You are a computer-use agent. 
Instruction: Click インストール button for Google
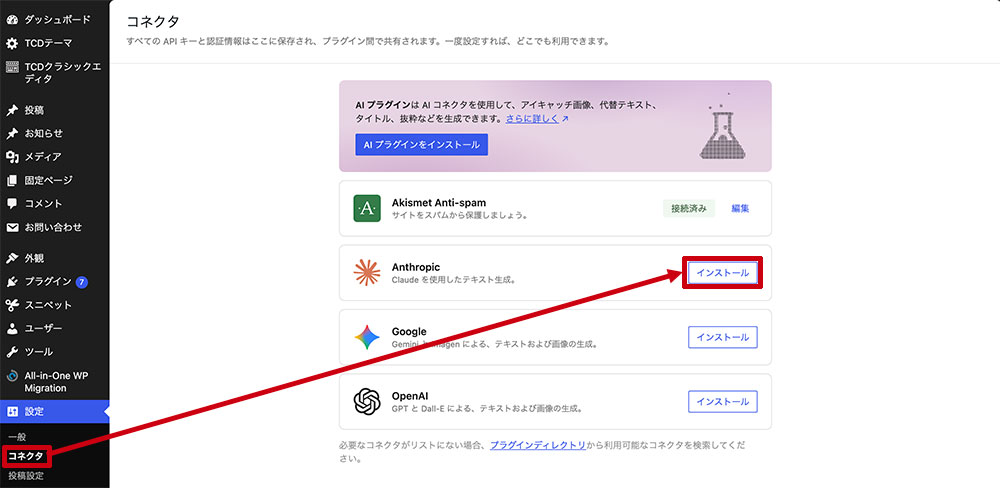[723, 337]
